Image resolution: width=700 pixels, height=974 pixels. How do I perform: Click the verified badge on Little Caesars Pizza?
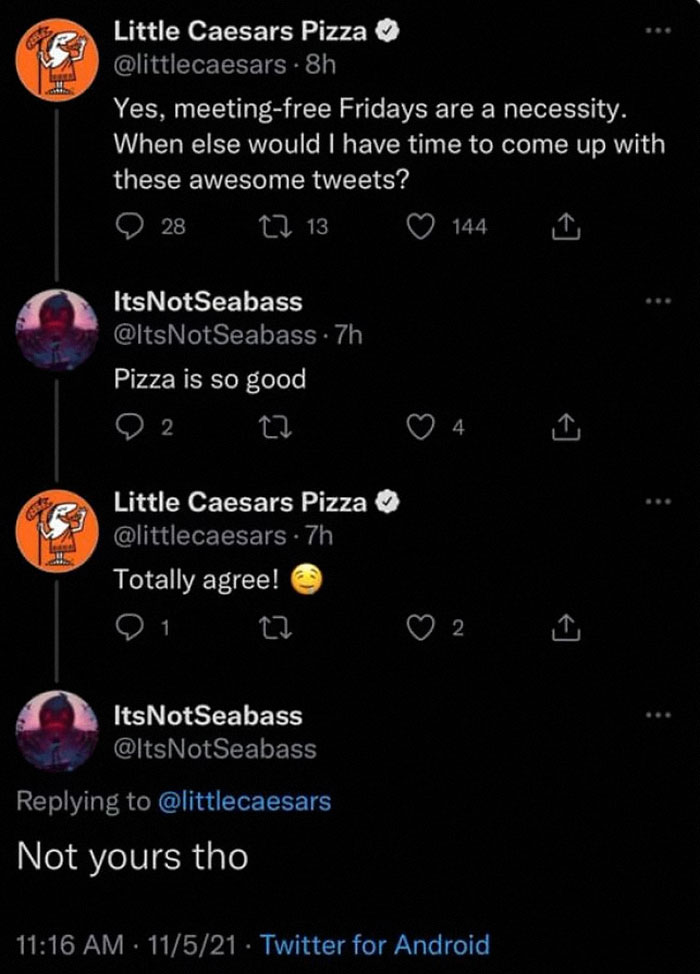[x=385, y=31]
